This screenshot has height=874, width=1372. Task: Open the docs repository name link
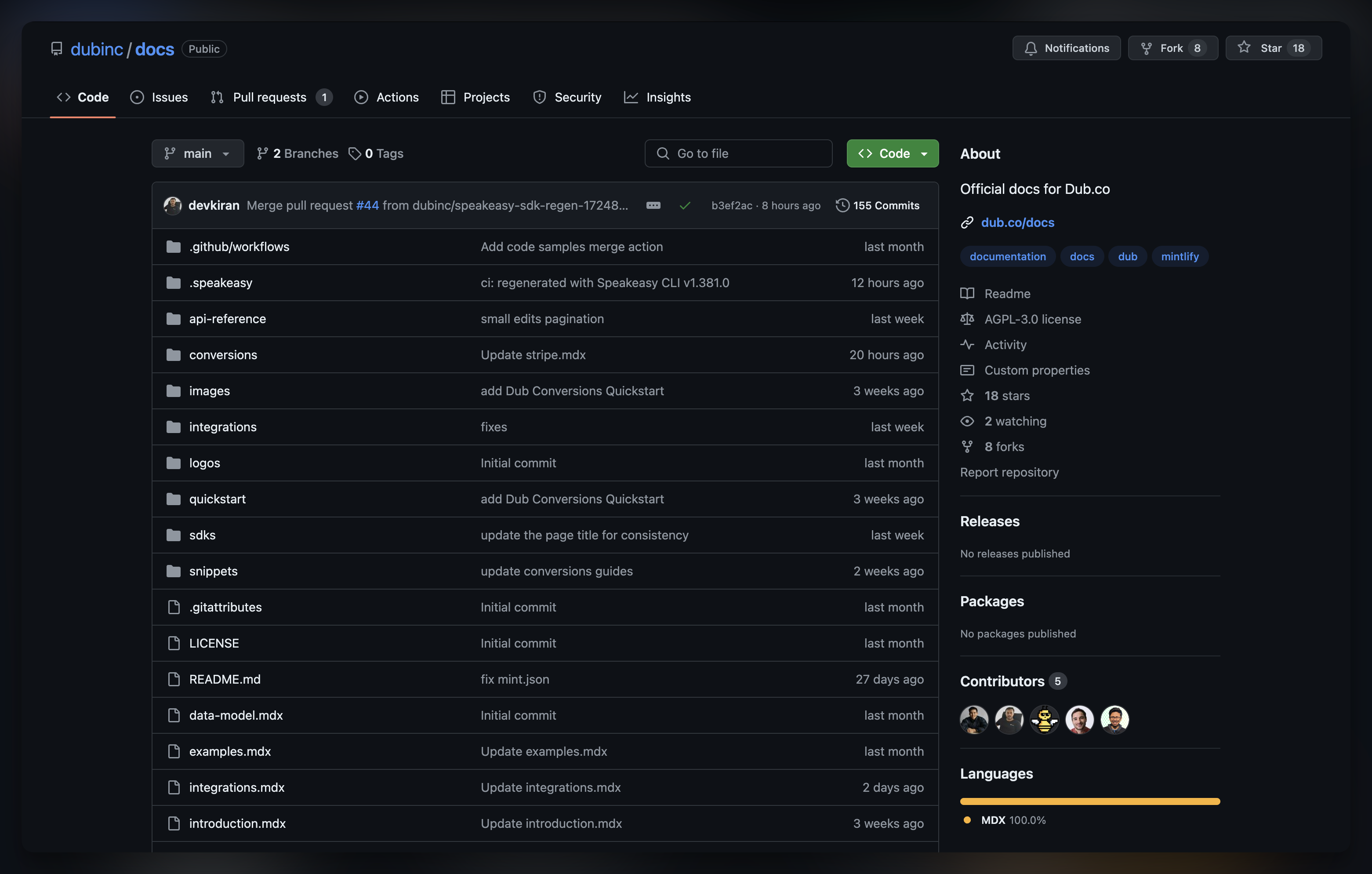[154, 49]
